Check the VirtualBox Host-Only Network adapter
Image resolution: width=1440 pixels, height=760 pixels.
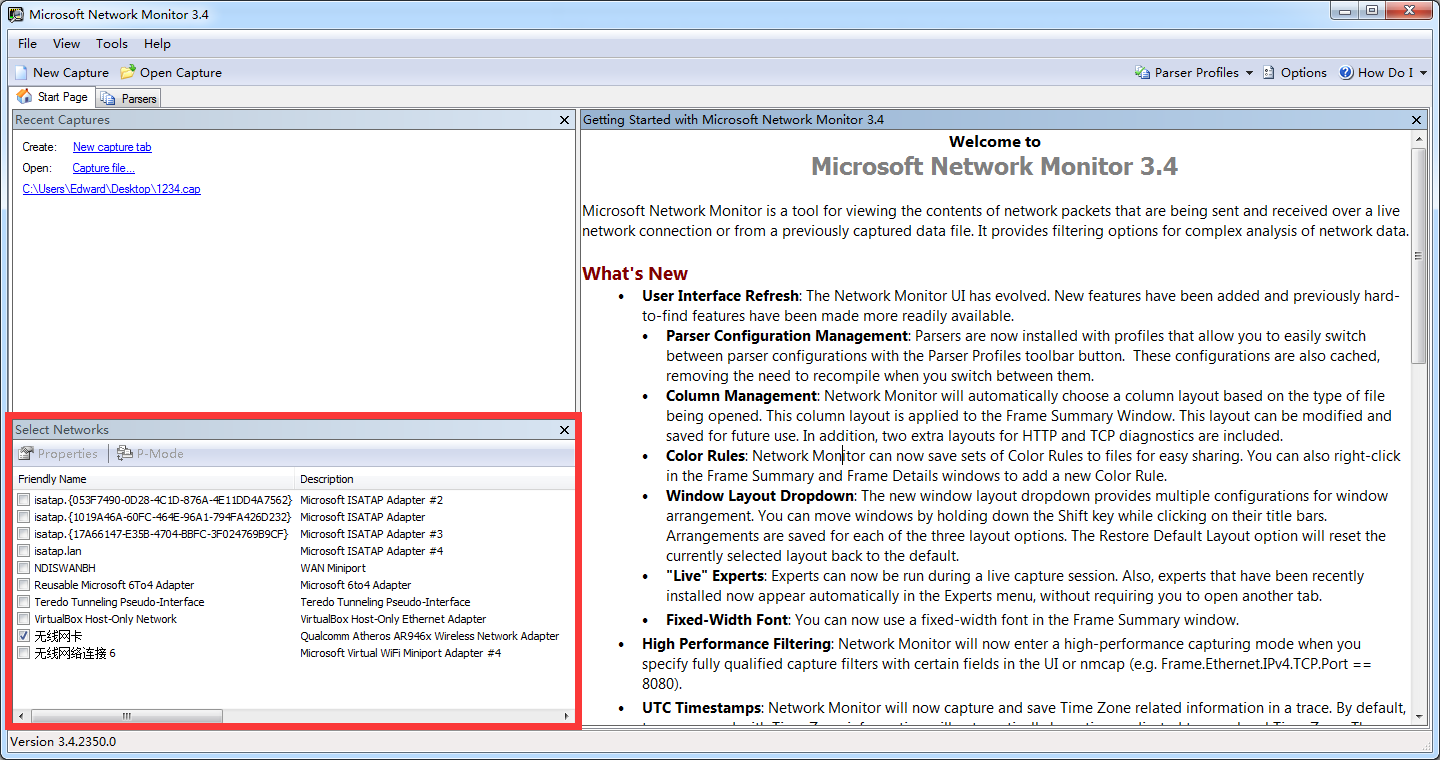pyautogui.click(x=22, y=619)
